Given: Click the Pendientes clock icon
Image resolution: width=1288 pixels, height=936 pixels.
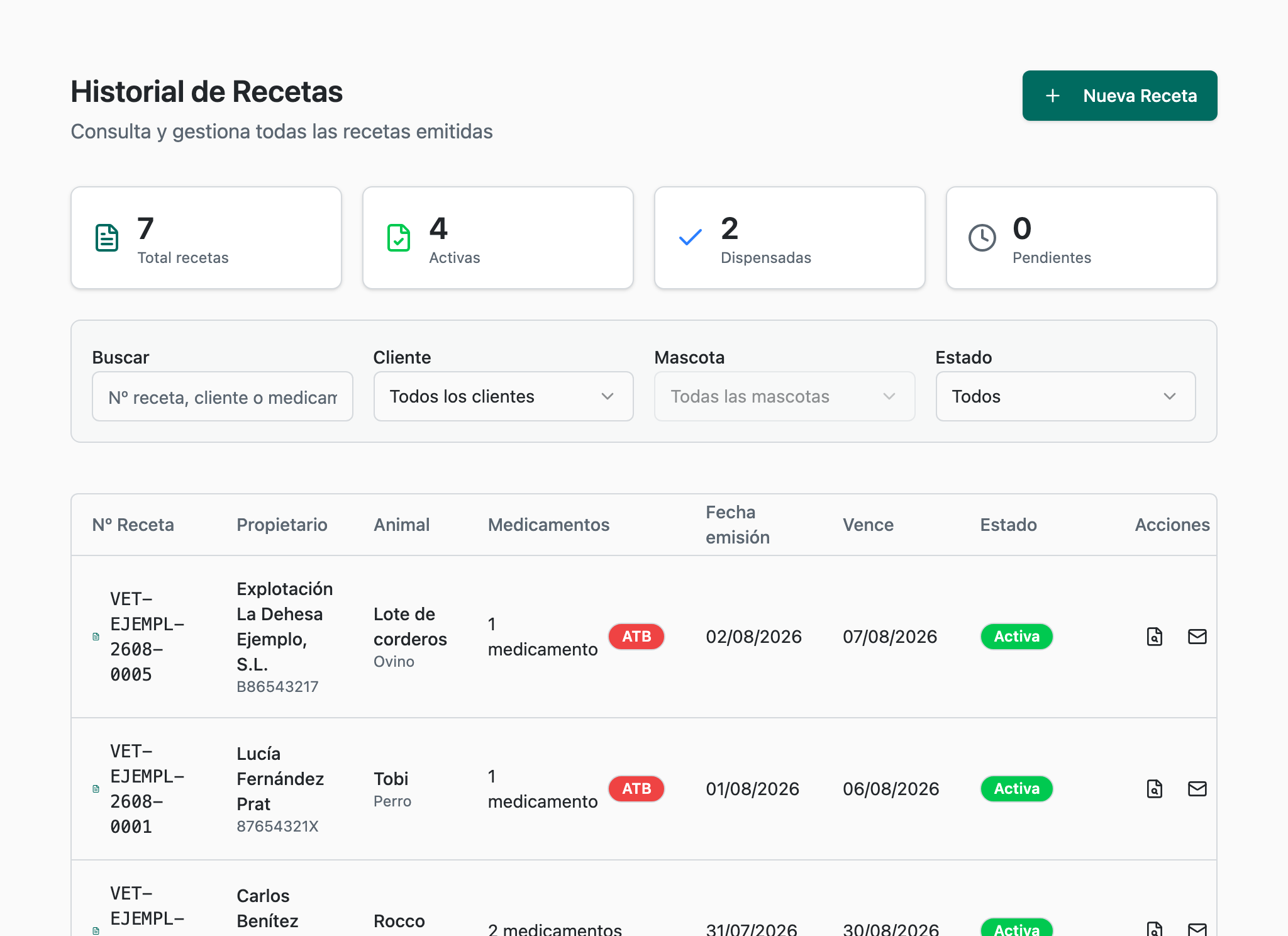Looking at the screenshot, I should click(982, 238).
